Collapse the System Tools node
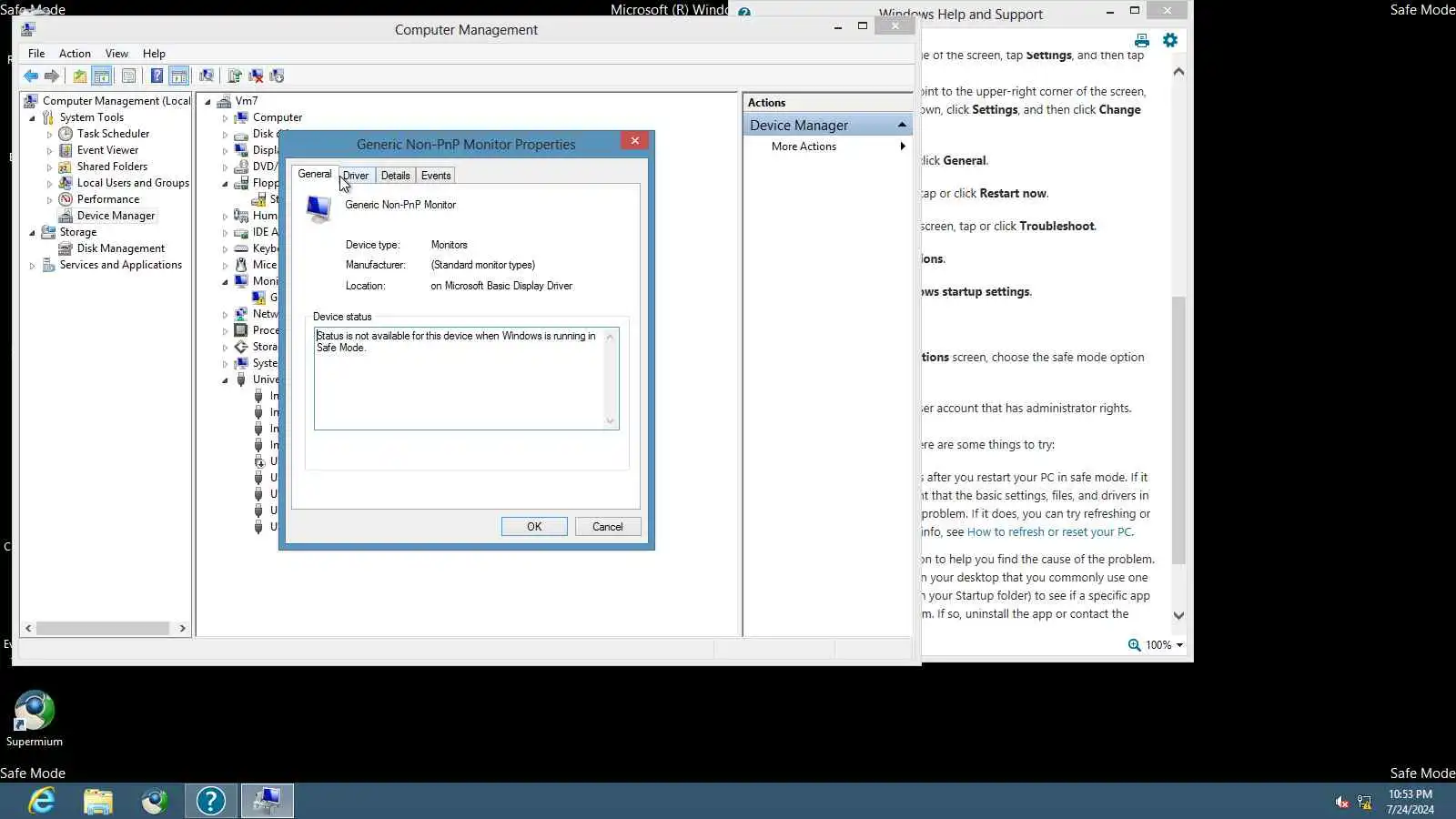 tap(33, 118)
